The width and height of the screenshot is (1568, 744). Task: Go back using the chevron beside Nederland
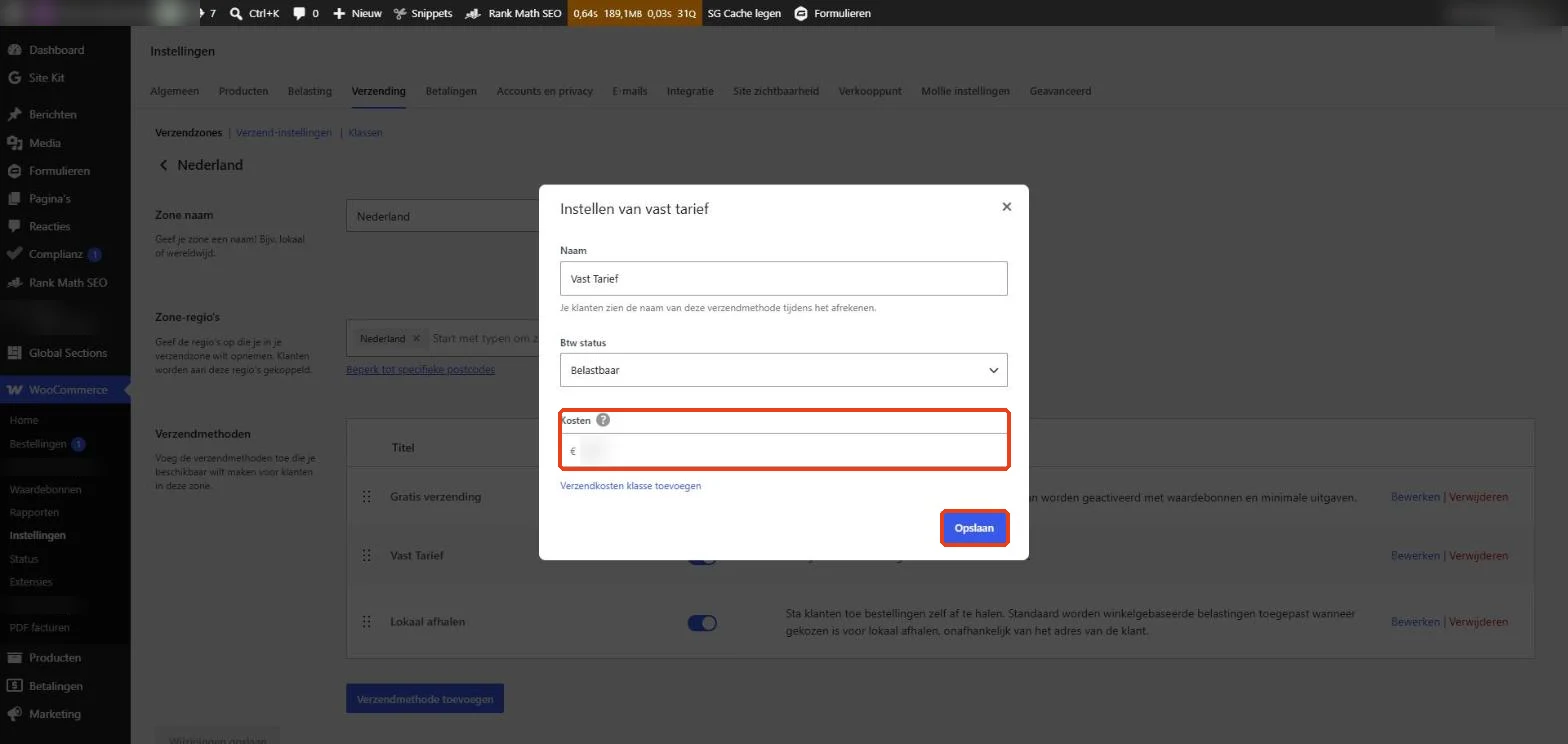click(x=164, y=165)
